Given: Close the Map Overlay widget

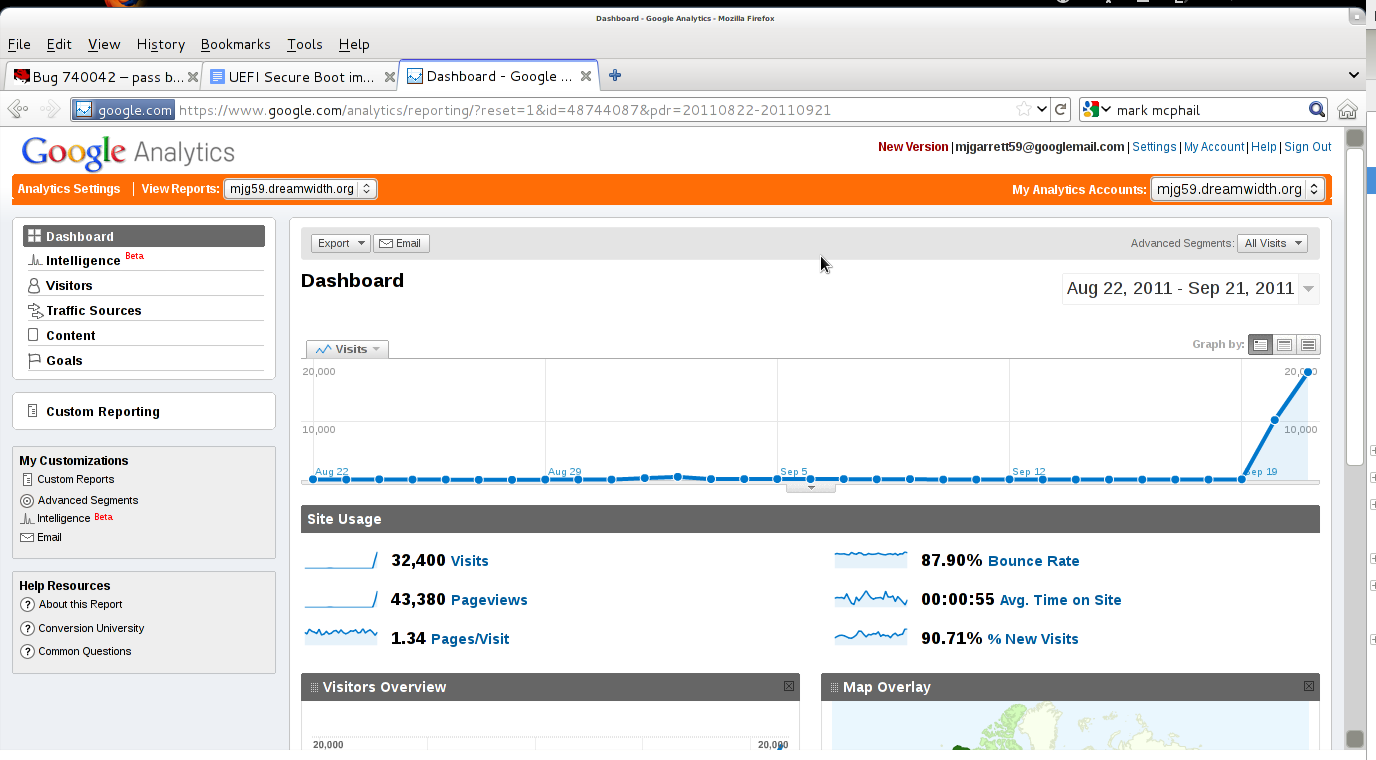Looking at the screenshot, I should [1309, 686].
